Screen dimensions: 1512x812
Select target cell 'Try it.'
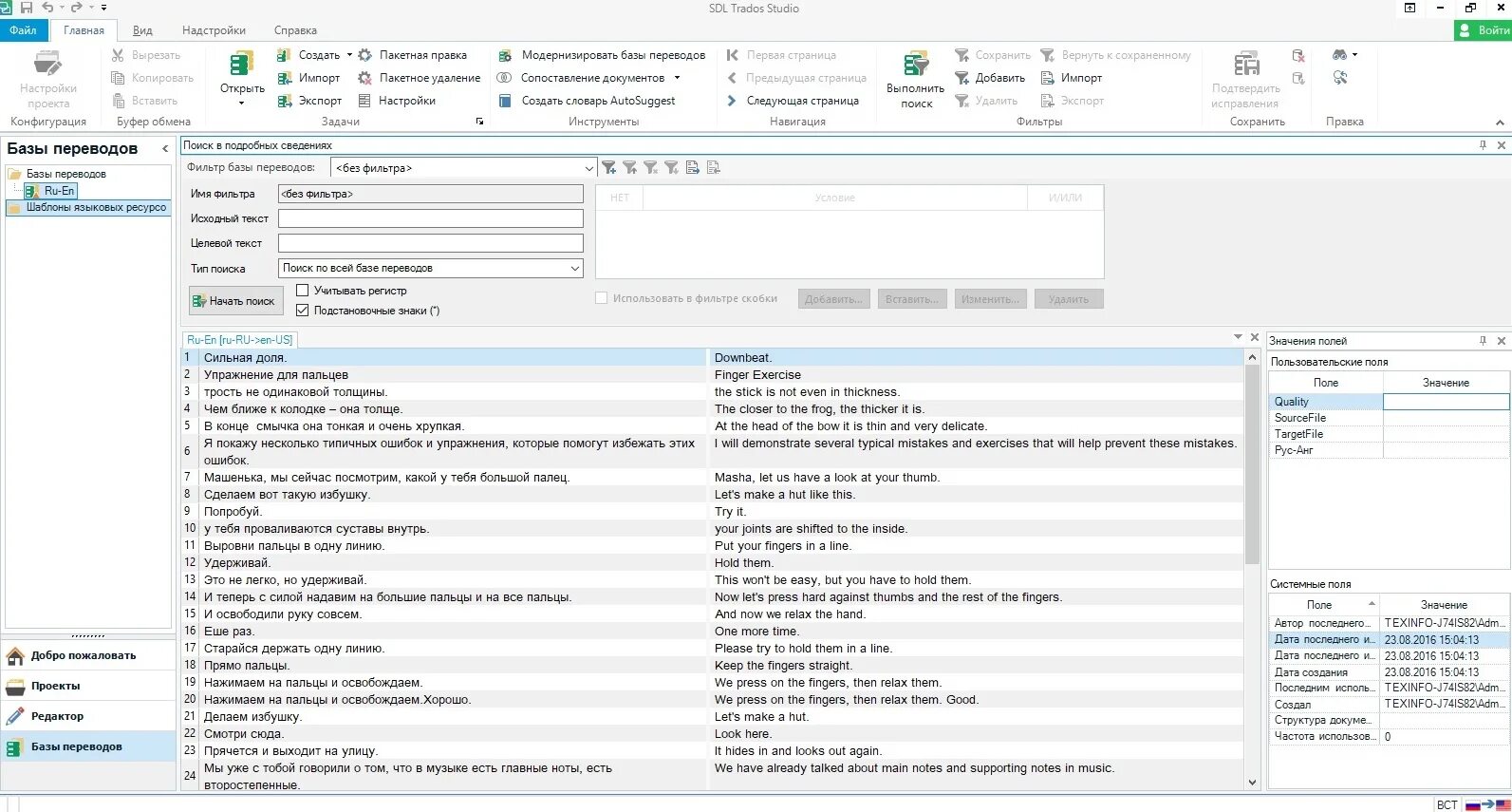tap(976, 512)
